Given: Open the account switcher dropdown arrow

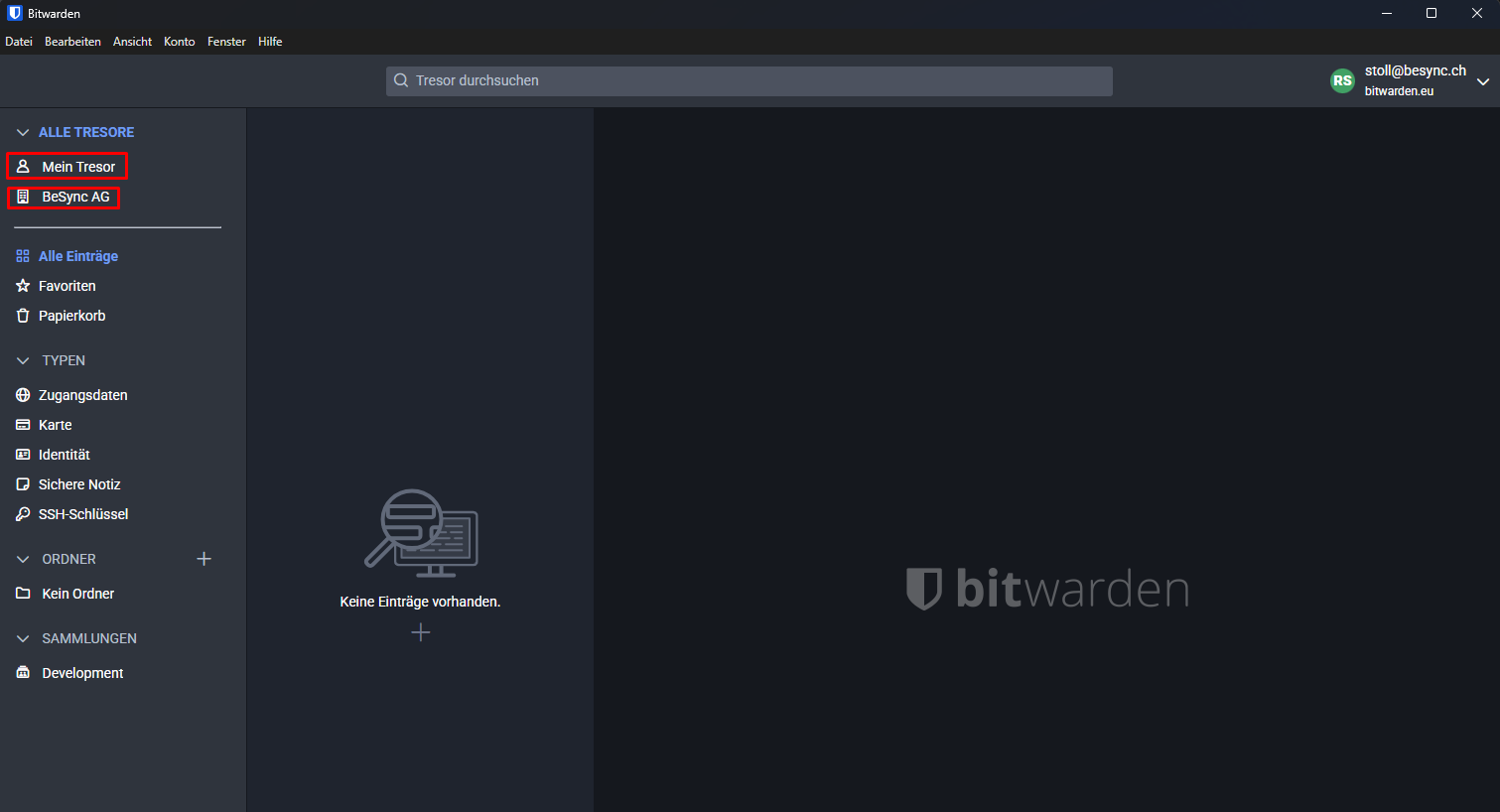Looking at the screenshot, I should 1482,81.
